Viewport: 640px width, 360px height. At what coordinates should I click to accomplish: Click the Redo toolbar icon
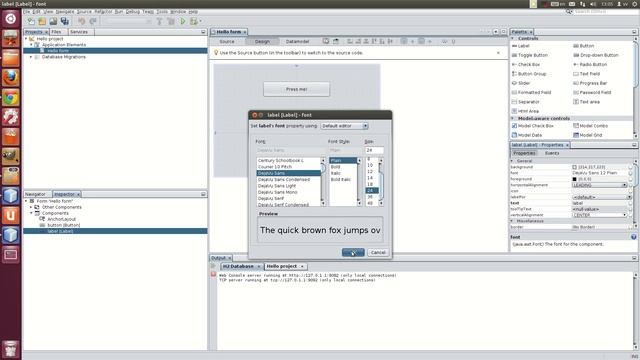[93, 21]
